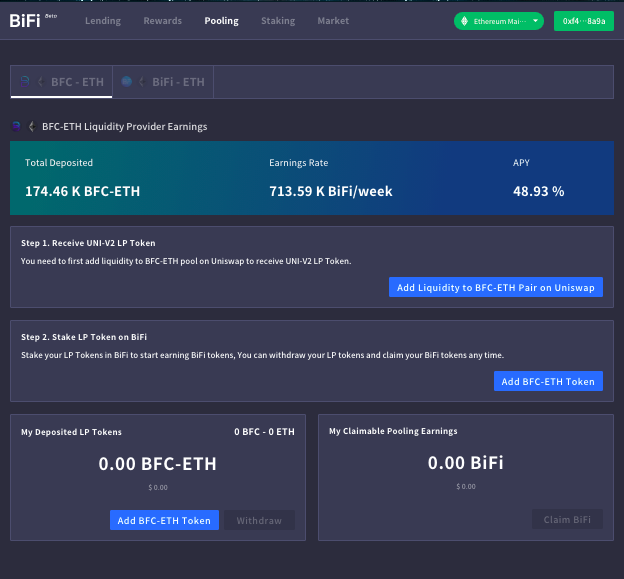The image size is (624, 579).
Task: Click the My Claimable Pooling Earnings label
Action: click(x=393, y=431)
